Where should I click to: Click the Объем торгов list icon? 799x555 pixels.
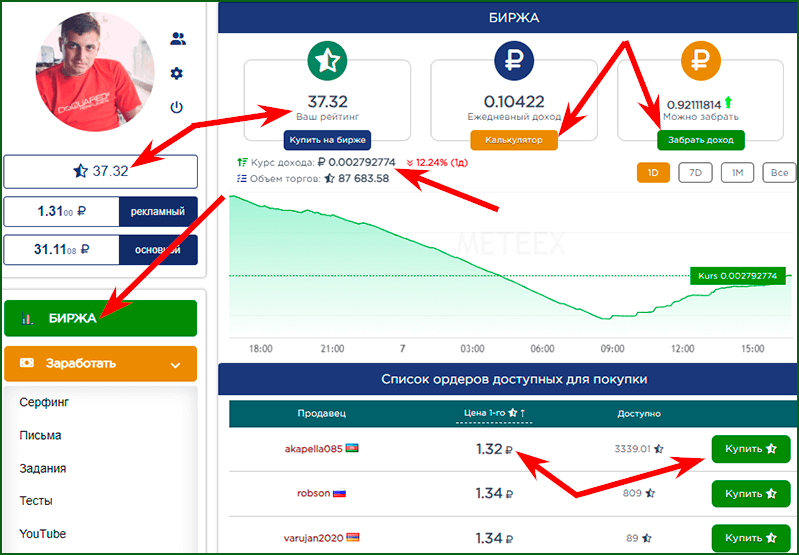click(242, 179)
